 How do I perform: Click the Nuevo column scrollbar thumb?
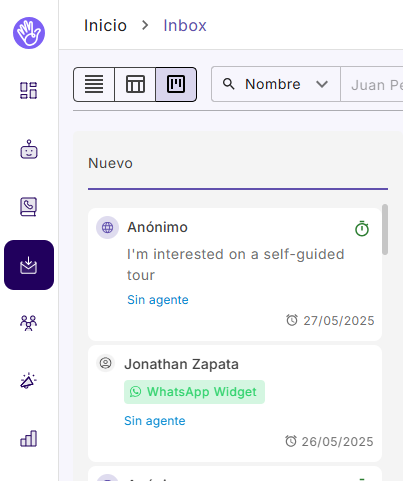(x=385, y=229)
